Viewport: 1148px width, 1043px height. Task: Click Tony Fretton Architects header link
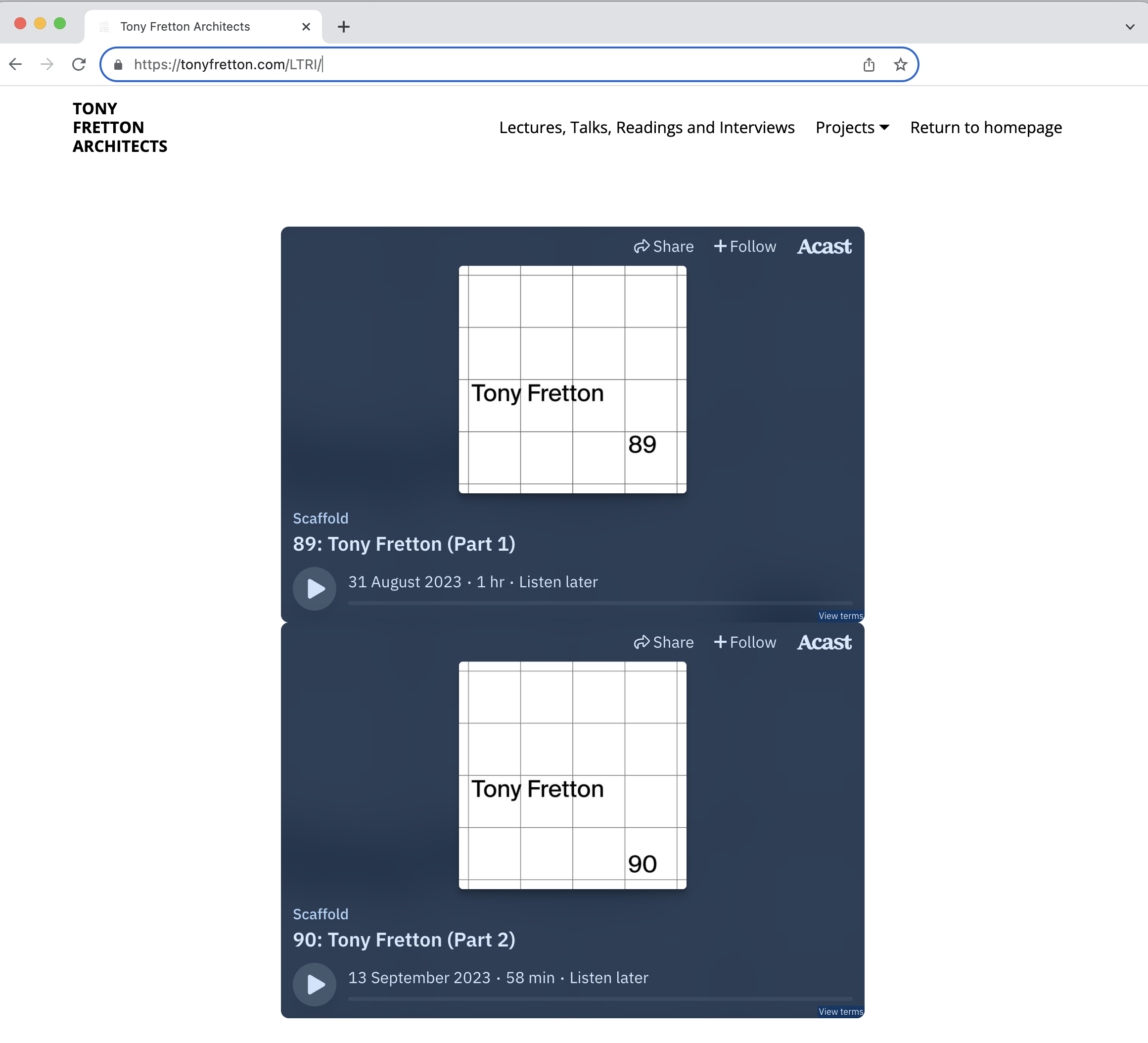click(120, 128)
